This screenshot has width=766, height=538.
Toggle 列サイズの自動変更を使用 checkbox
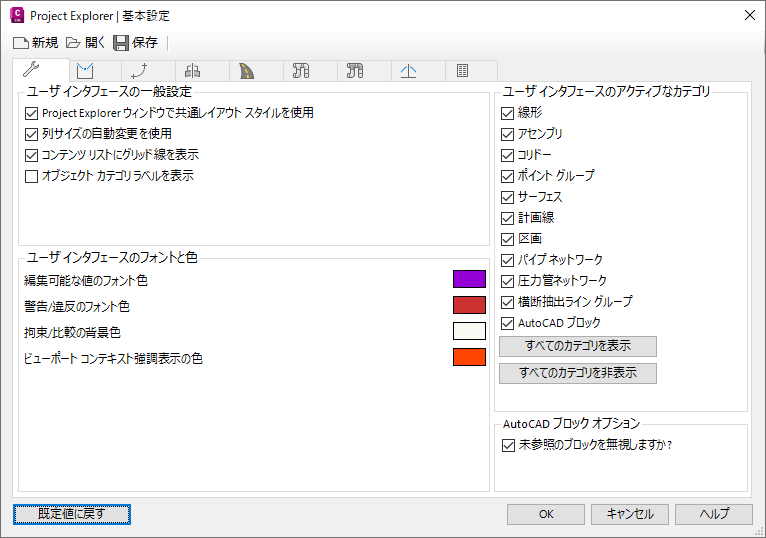click(31, 134)
